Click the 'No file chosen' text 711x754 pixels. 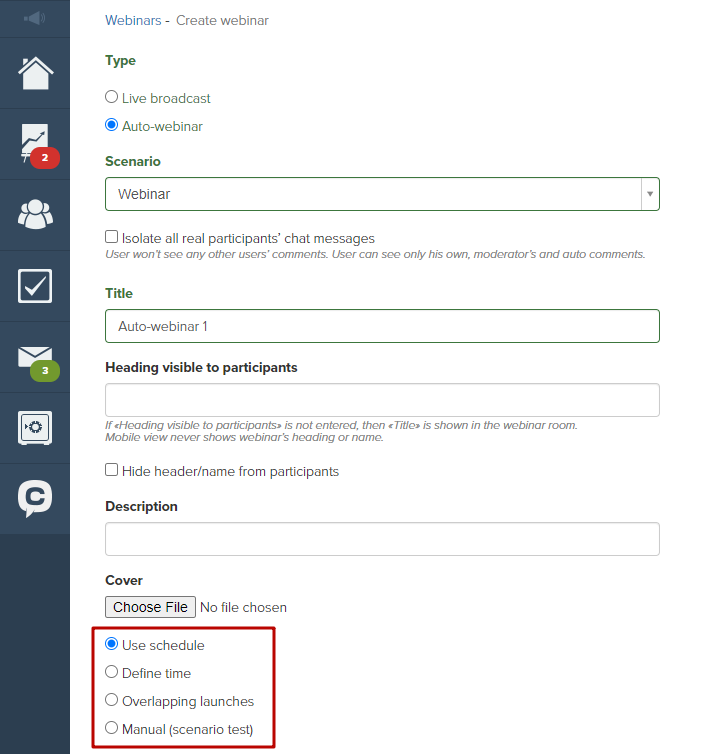[x=243, y=607]
